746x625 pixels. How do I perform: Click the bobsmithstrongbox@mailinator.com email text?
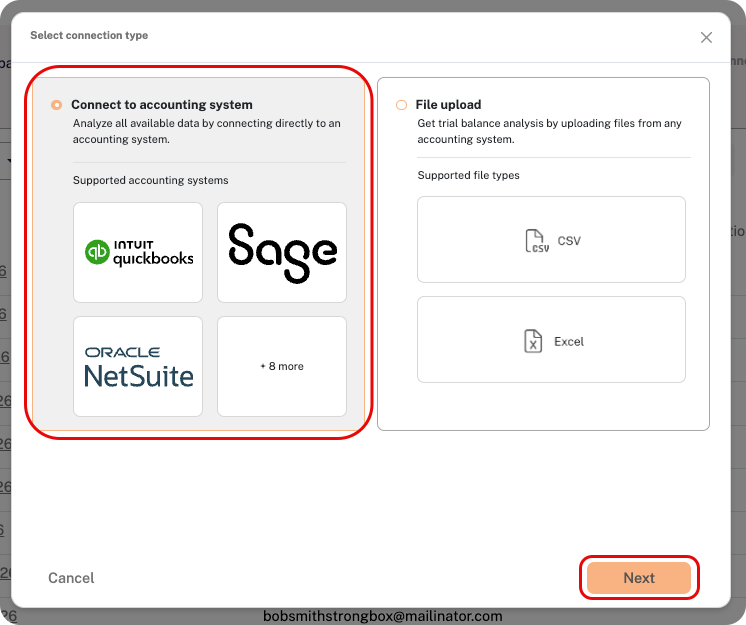pyautogui.click(x=383, y=616)
